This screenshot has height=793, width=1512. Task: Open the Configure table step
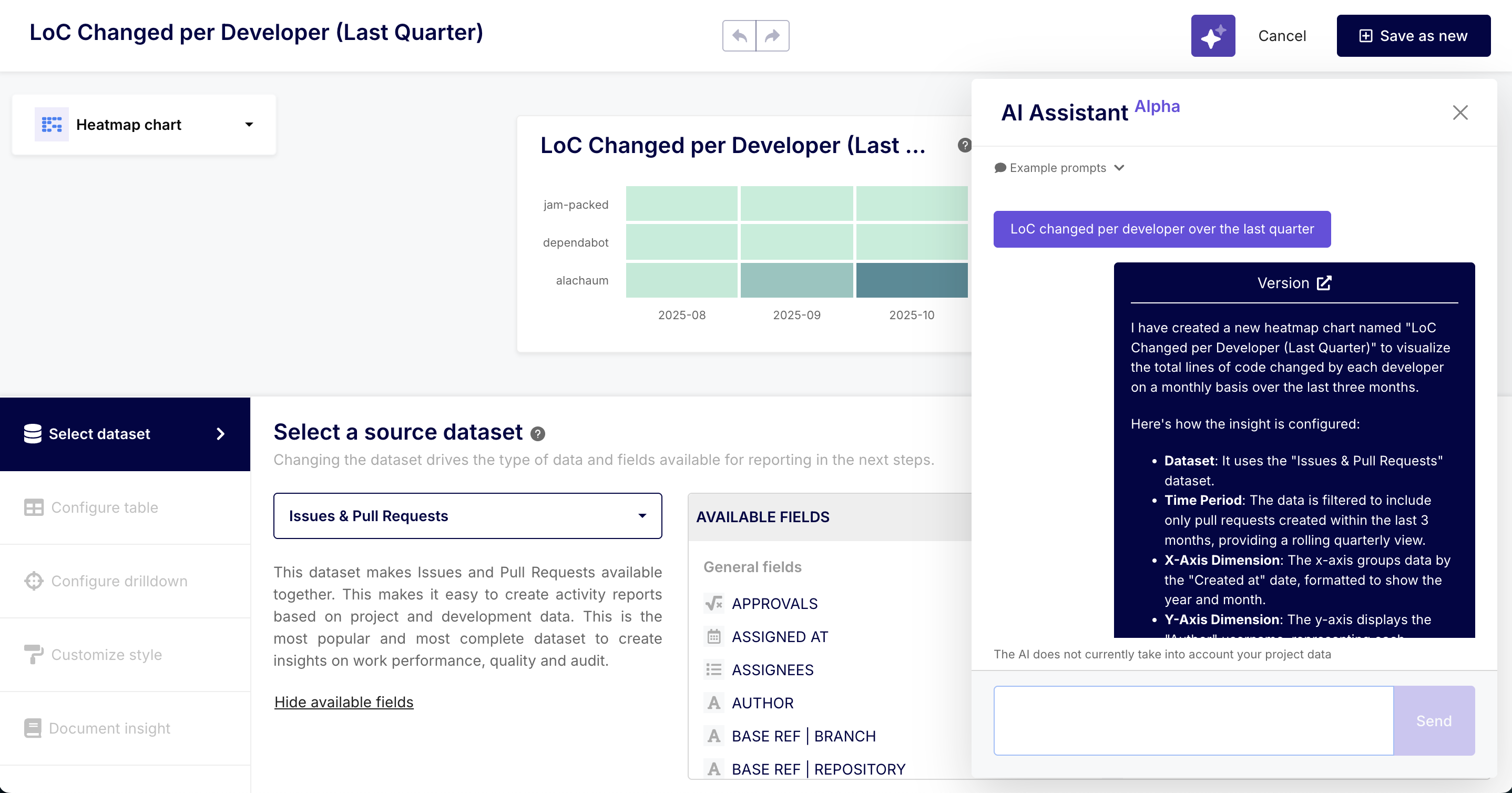(x=105, y=507)
